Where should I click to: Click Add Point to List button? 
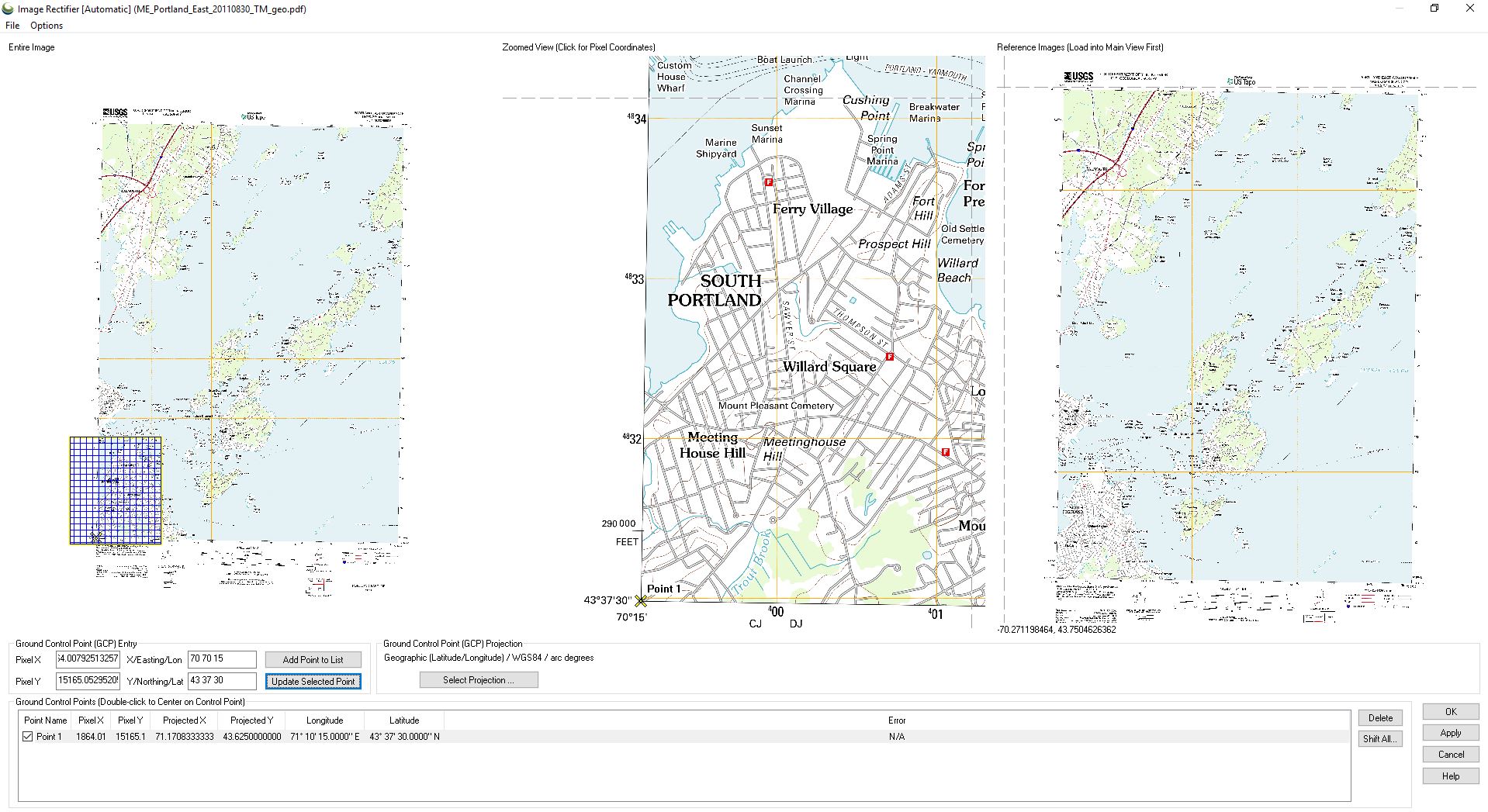pos(313,660)
